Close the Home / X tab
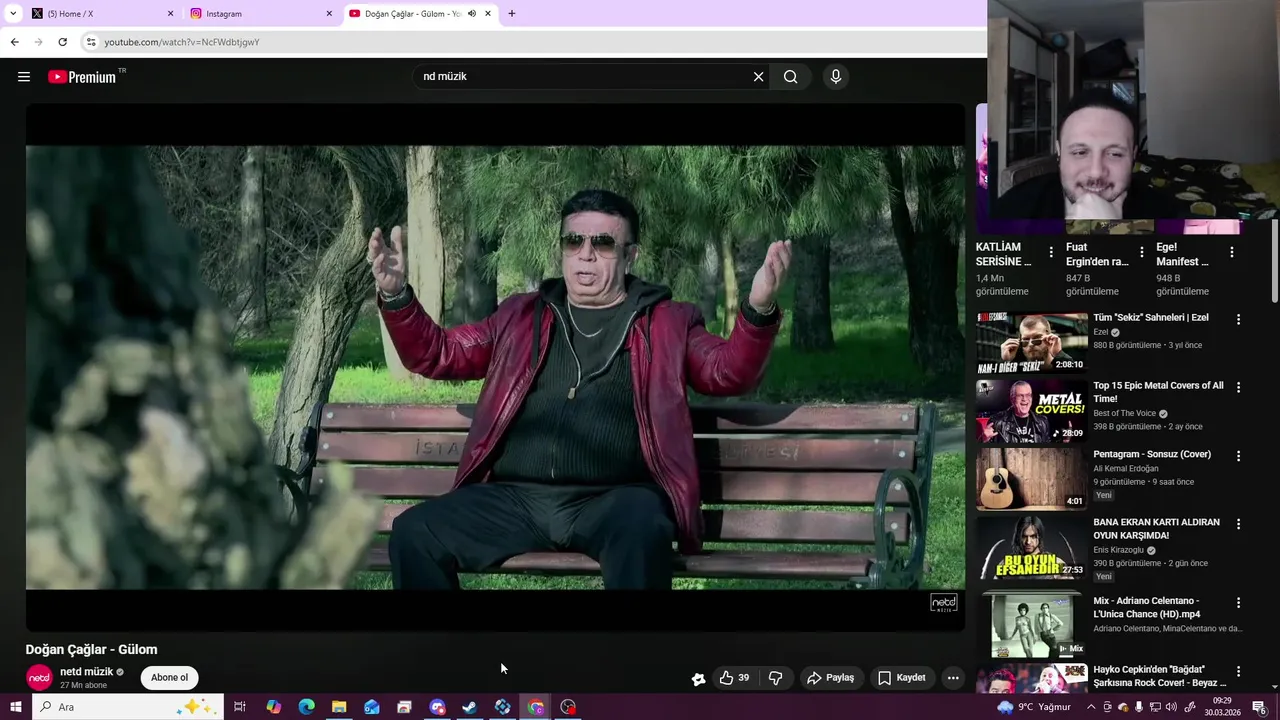1280x720 pixels. (x=170, y=14)
